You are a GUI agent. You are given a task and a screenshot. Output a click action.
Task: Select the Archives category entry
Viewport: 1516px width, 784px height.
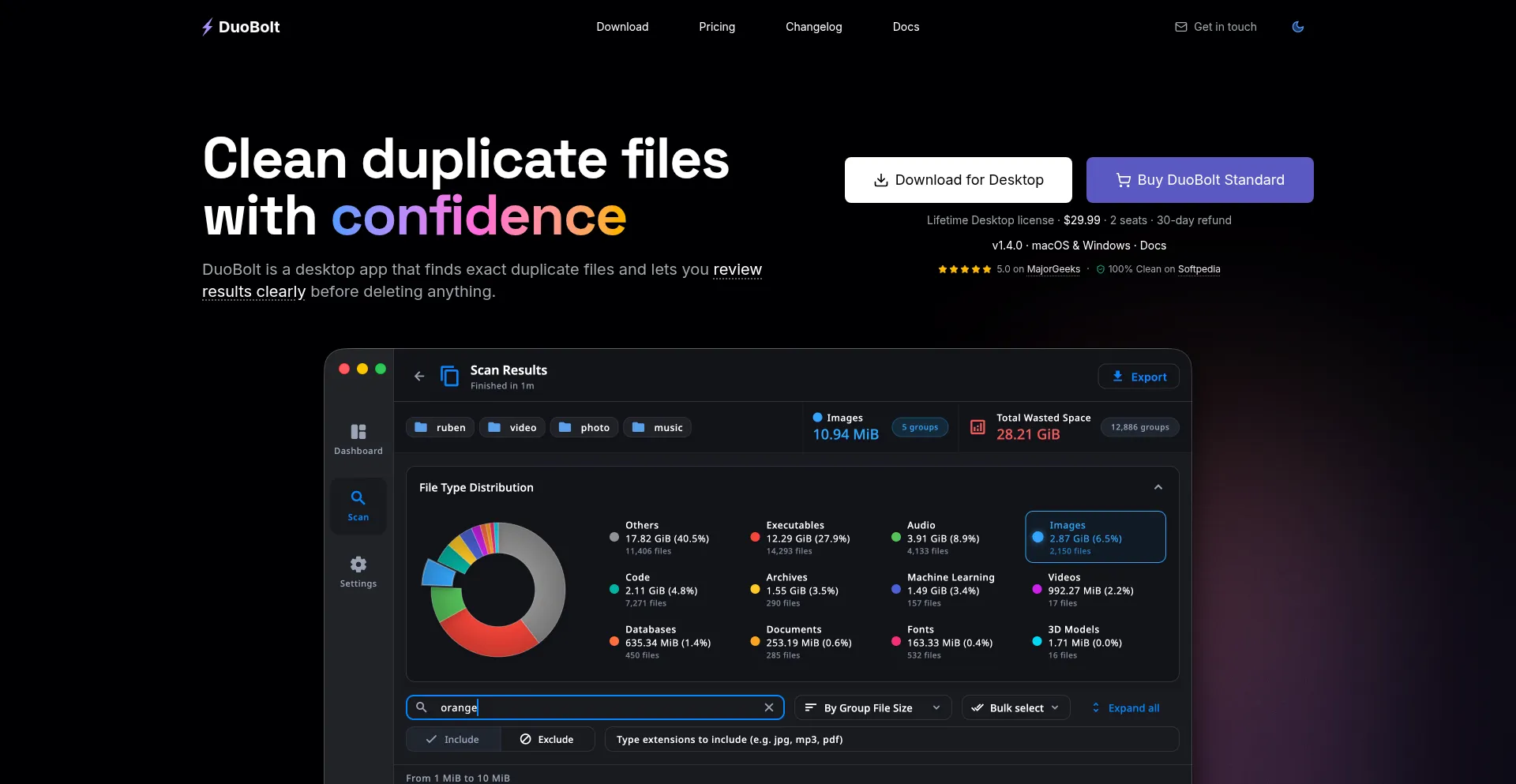pos(796,590)
